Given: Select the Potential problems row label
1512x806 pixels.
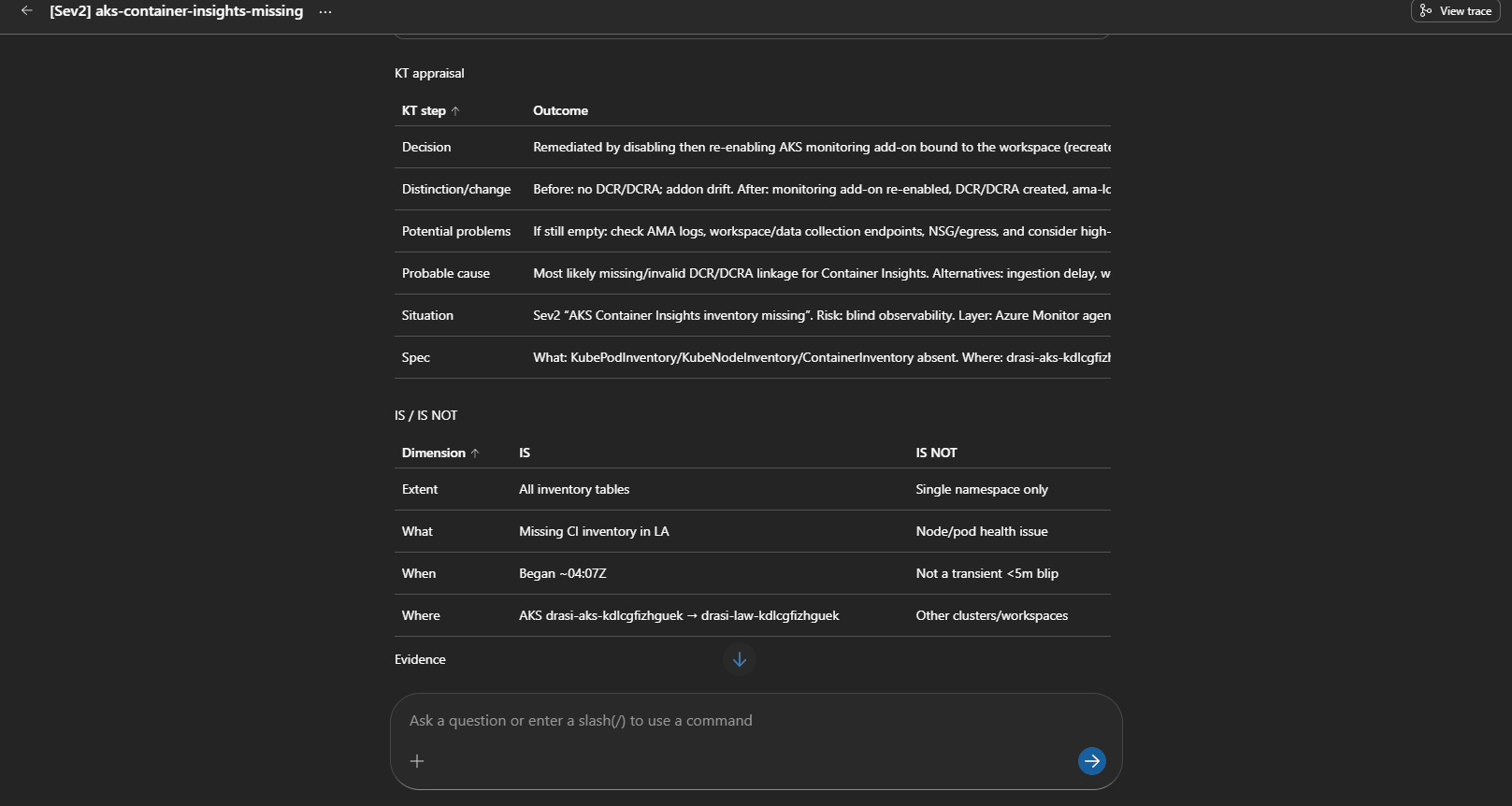Looking at the screenshot, I should 456,231.
